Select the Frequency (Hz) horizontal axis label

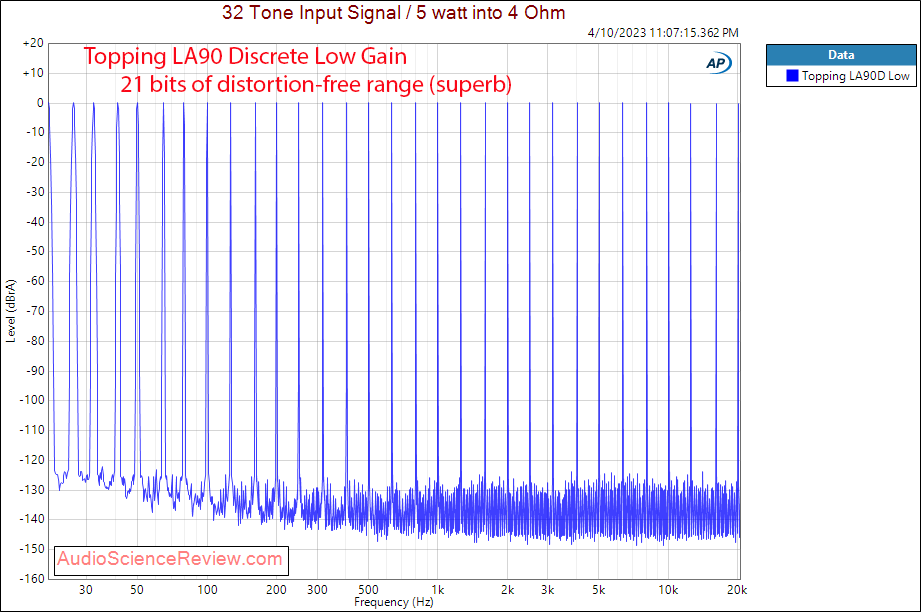[x=393, y=603]
